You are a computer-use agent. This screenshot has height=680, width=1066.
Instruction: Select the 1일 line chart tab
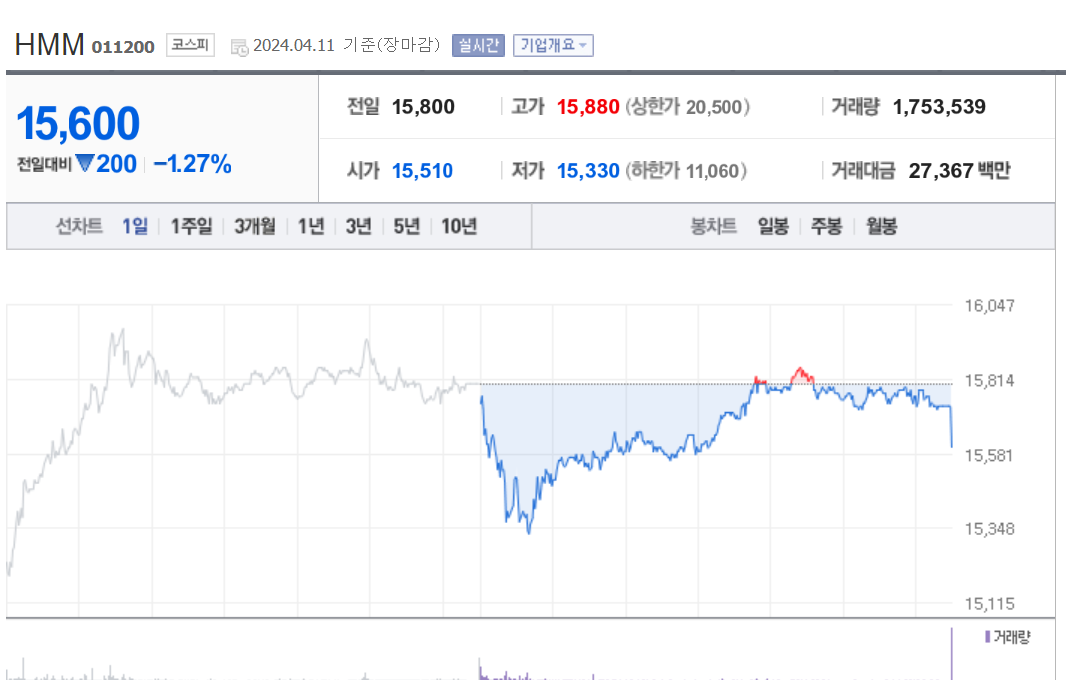click(x=135, y=226)
